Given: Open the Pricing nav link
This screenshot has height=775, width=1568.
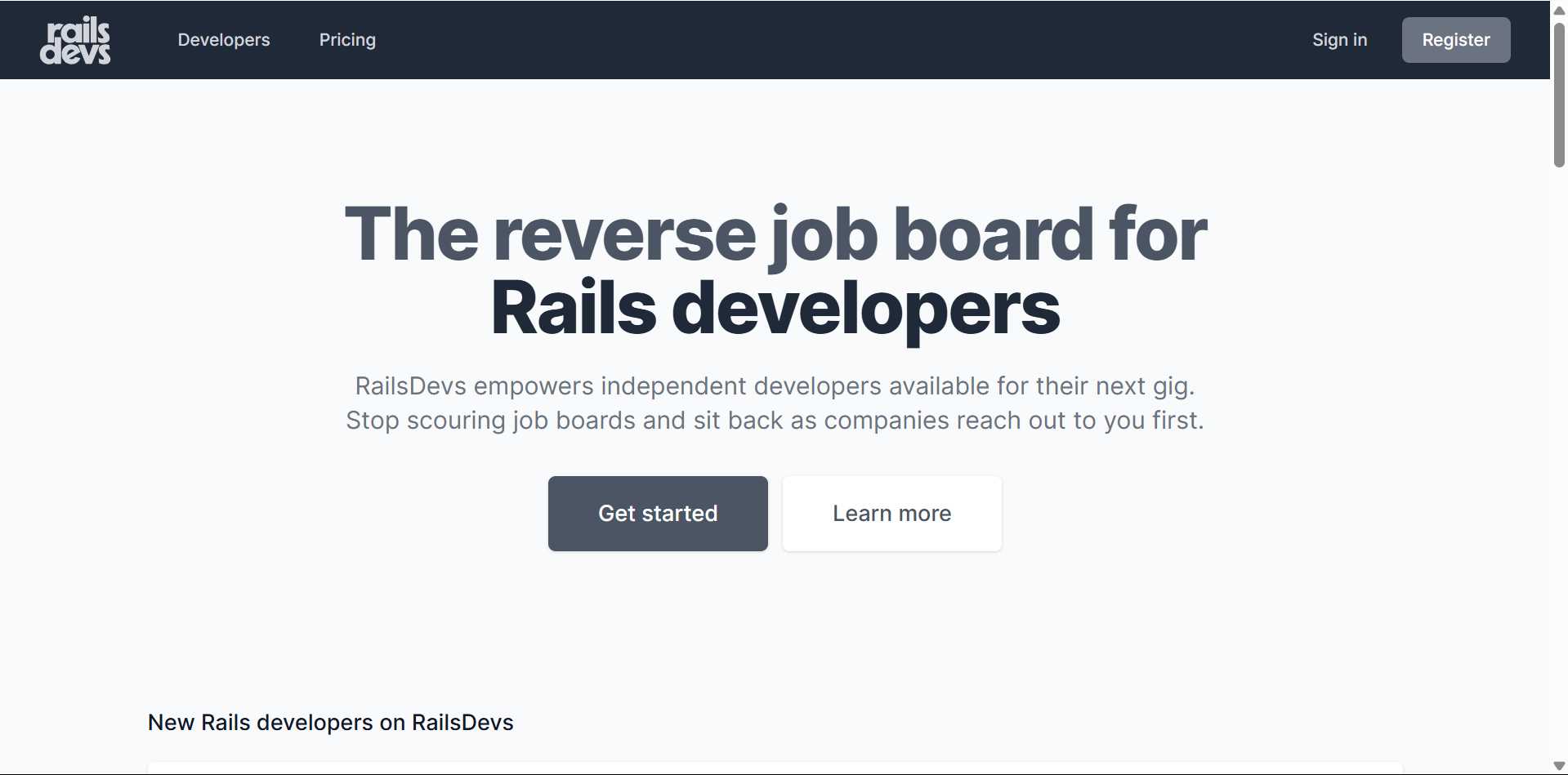Looking at the screenshot, I should tap(347, 40).
